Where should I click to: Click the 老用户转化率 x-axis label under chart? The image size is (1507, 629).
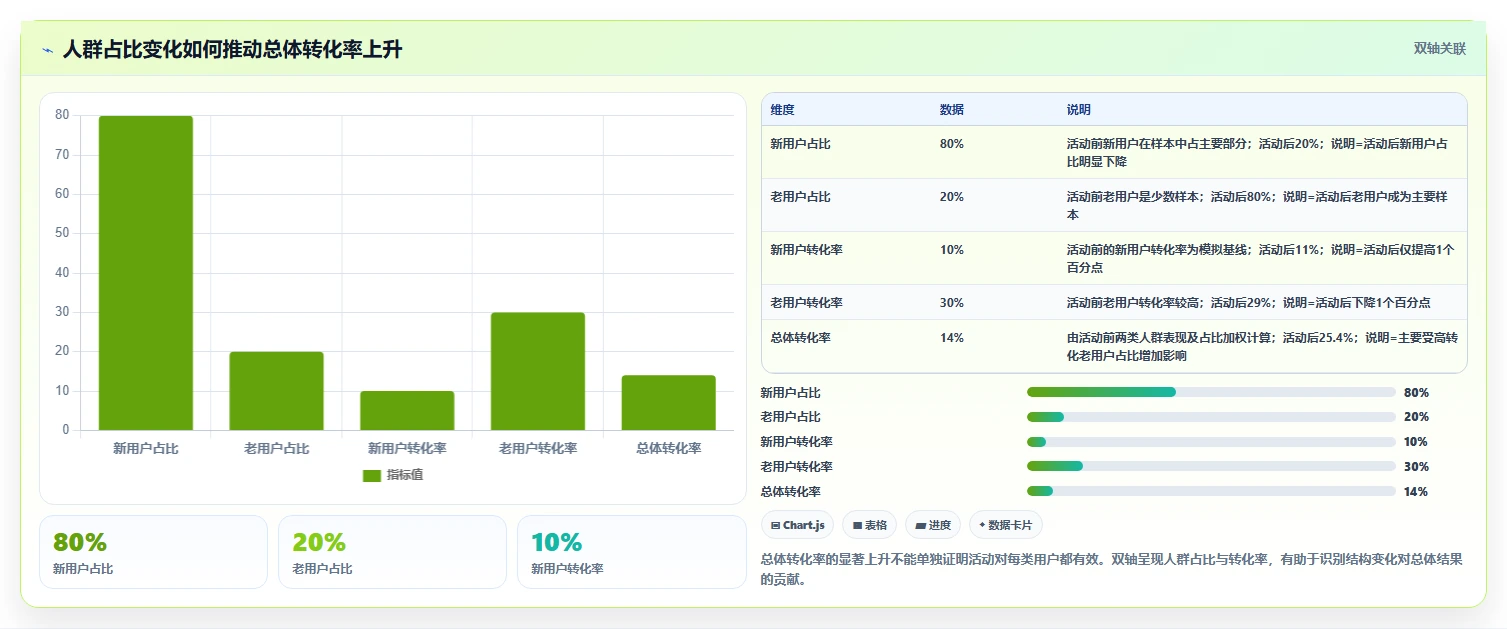538,449
